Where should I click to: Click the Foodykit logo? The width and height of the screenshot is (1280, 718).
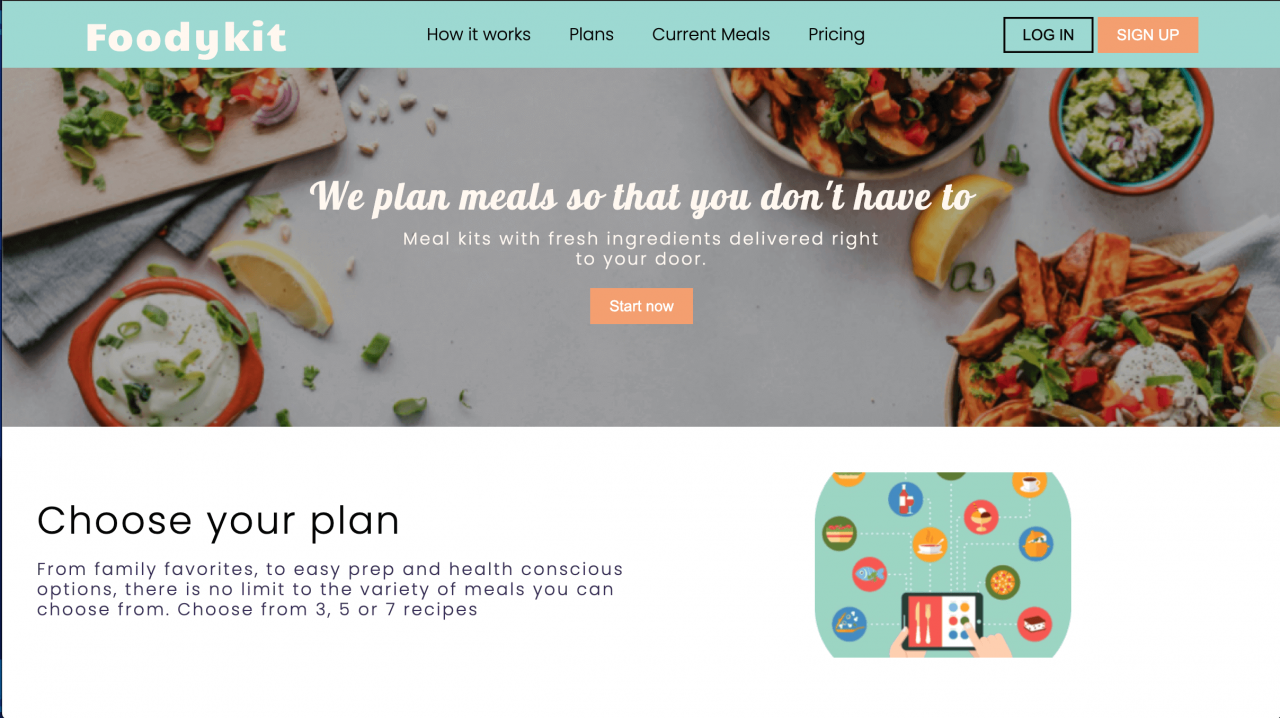pos(186,38)
